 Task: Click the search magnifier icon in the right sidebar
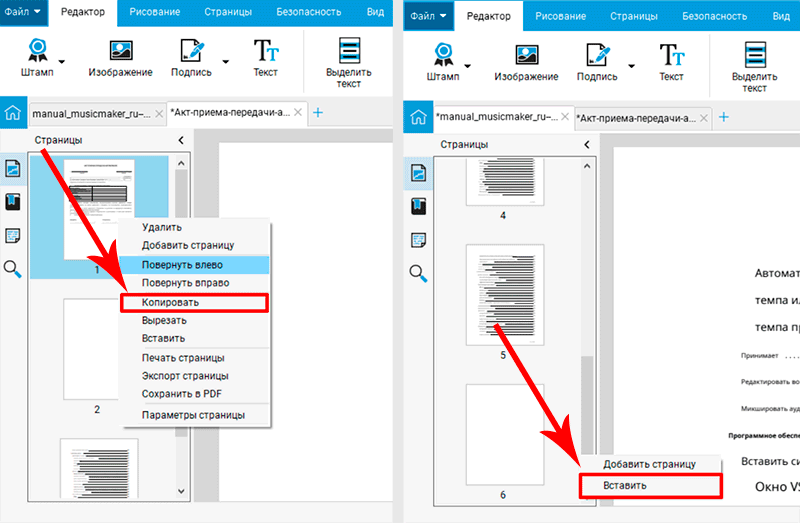418,273
